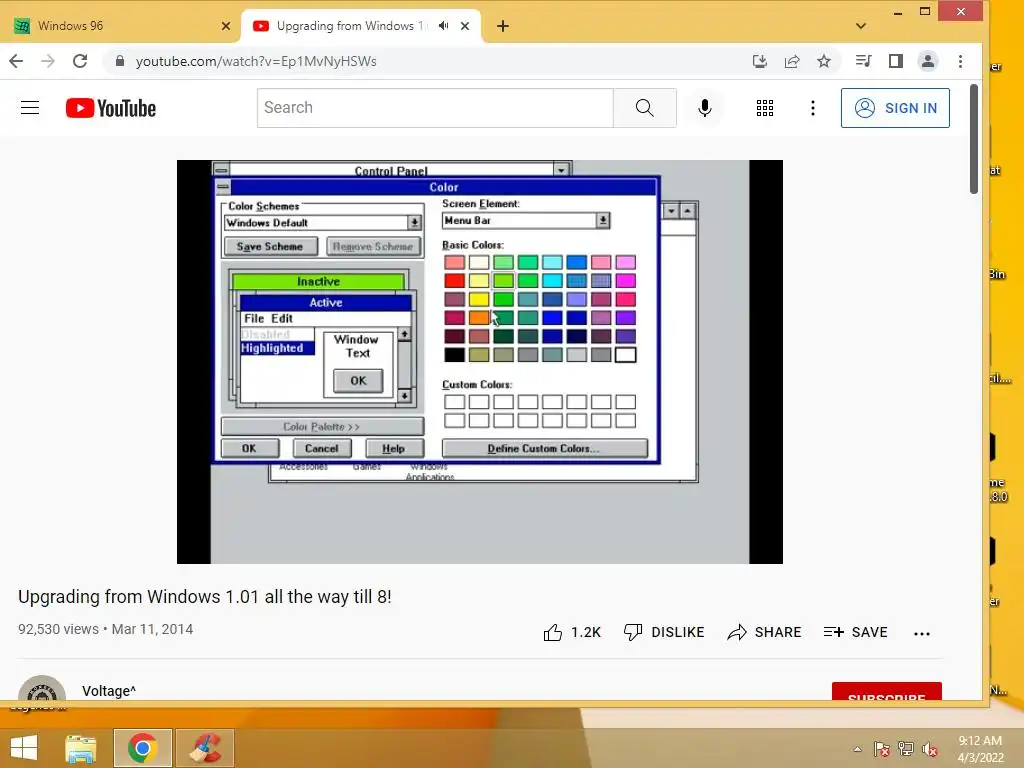Open the Voltage^ channel name link
Viewport: 1024px width, 768px height.
tap(109, 691)
